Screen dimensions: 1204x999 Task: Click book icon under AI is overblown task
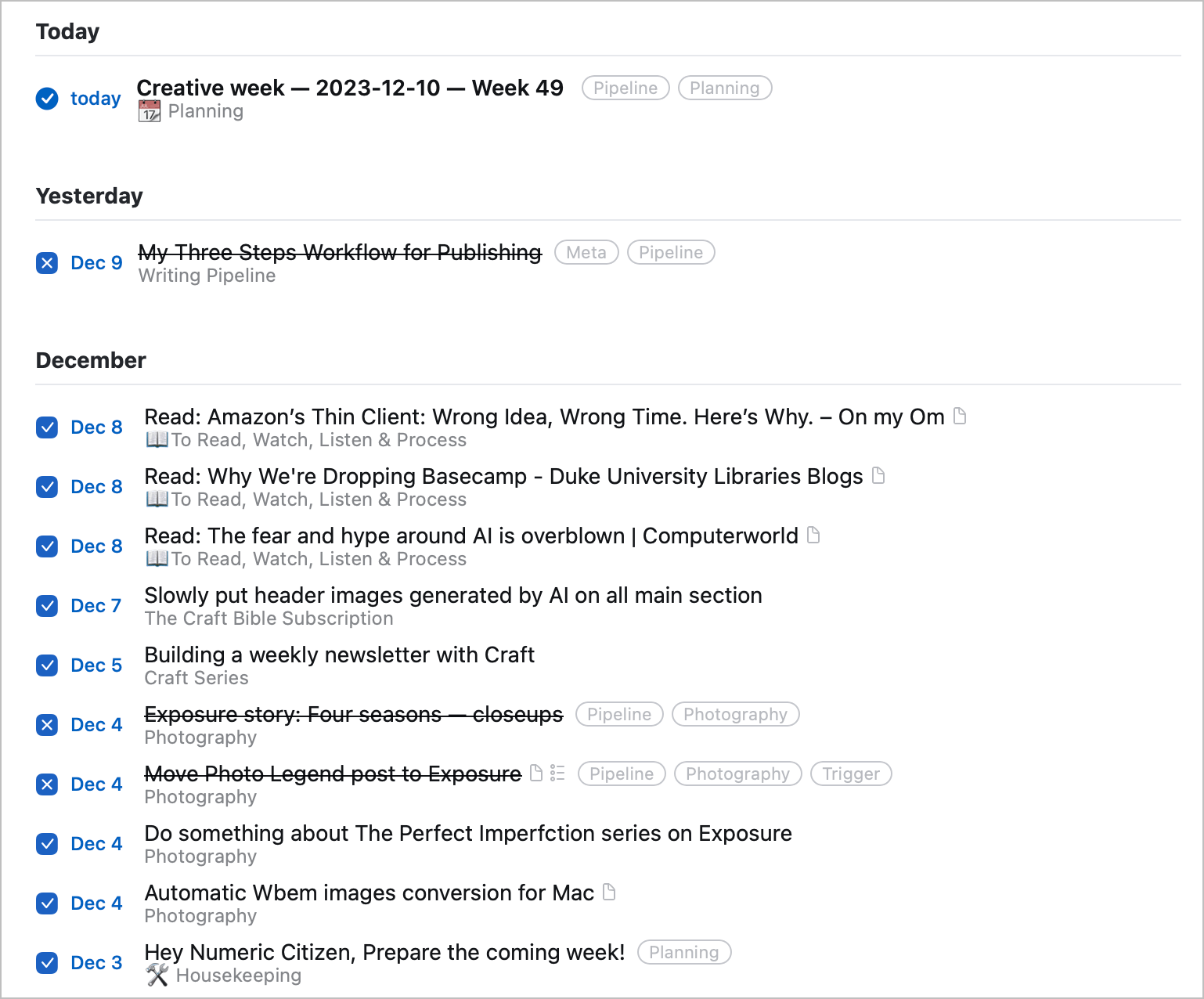tap(157, 559)
